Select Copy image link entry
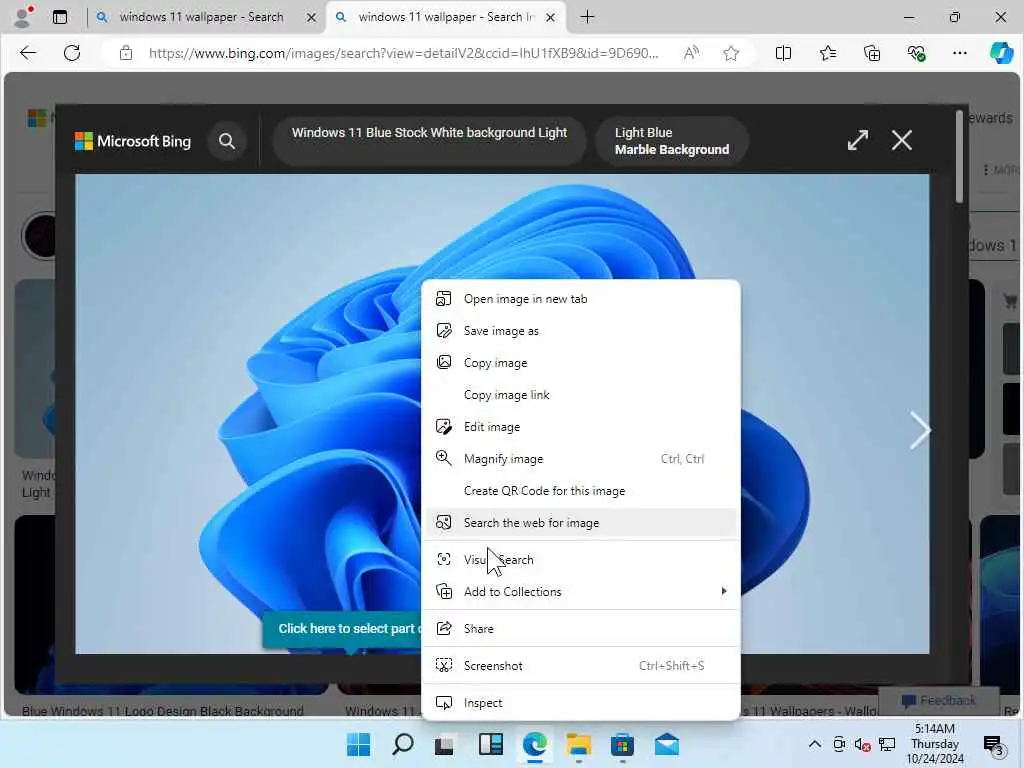Viewport: 1024px width, 768px height. tap(581, 394)
